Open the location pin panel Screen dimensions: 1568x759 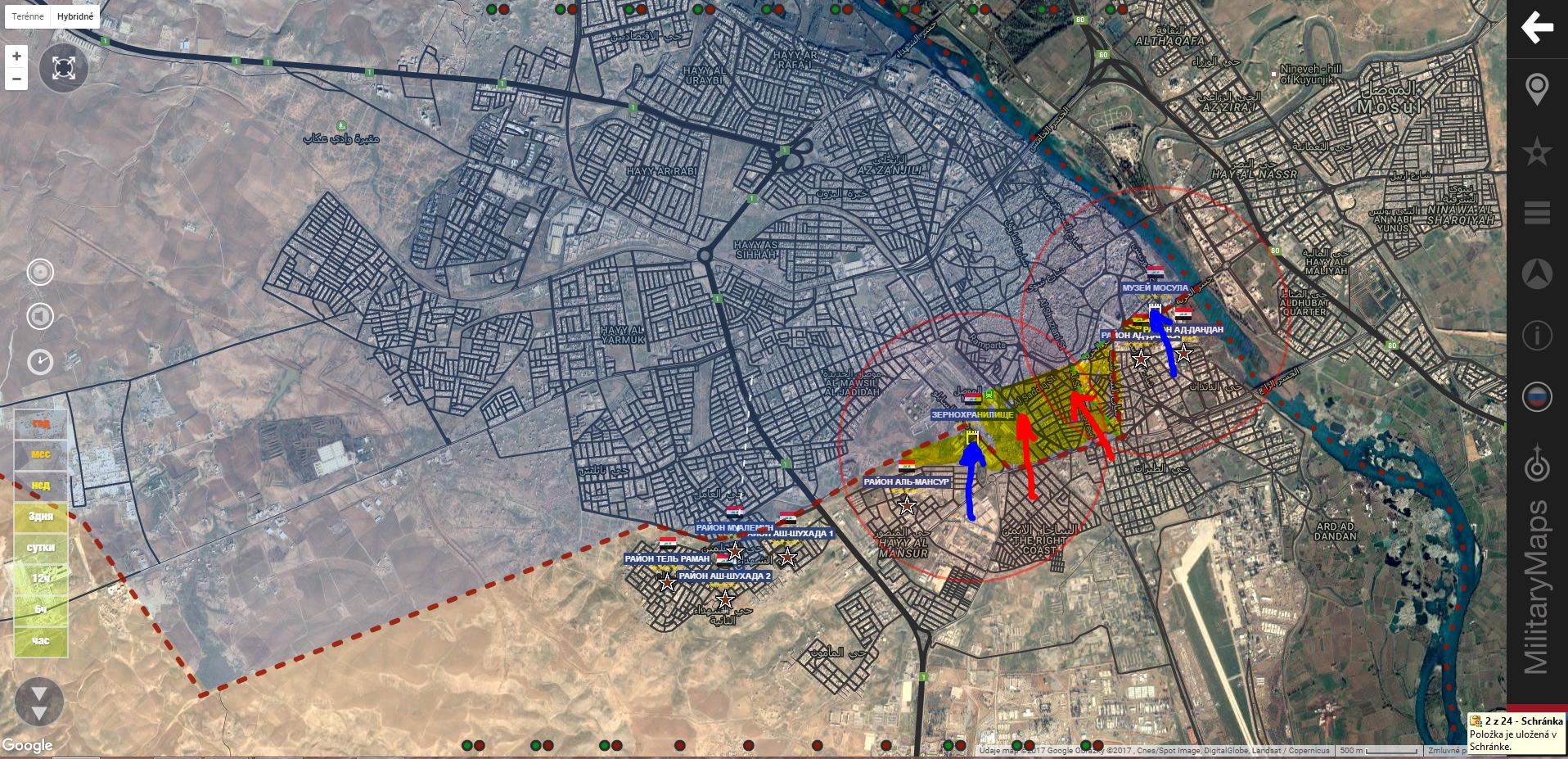click(x=1537, y=89)
